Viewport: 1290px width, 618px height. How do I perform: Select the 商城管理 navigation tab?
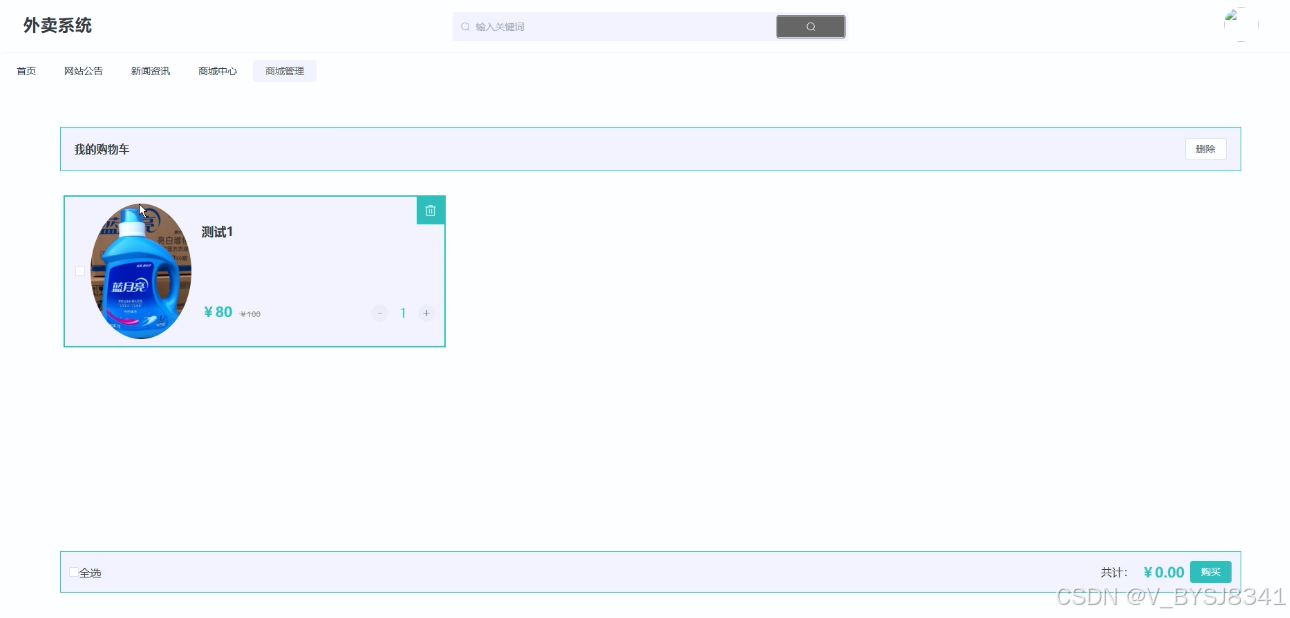coord(285,71)
